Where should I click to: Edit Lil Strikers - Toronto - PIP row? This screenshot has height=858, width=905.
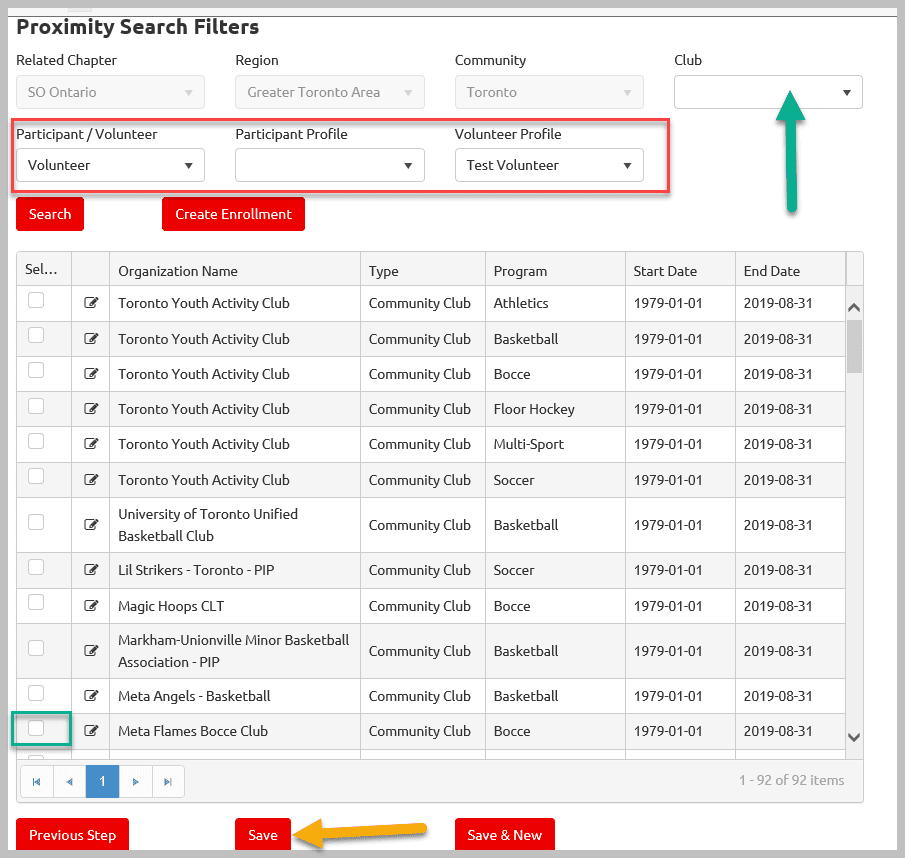(91, 569)
